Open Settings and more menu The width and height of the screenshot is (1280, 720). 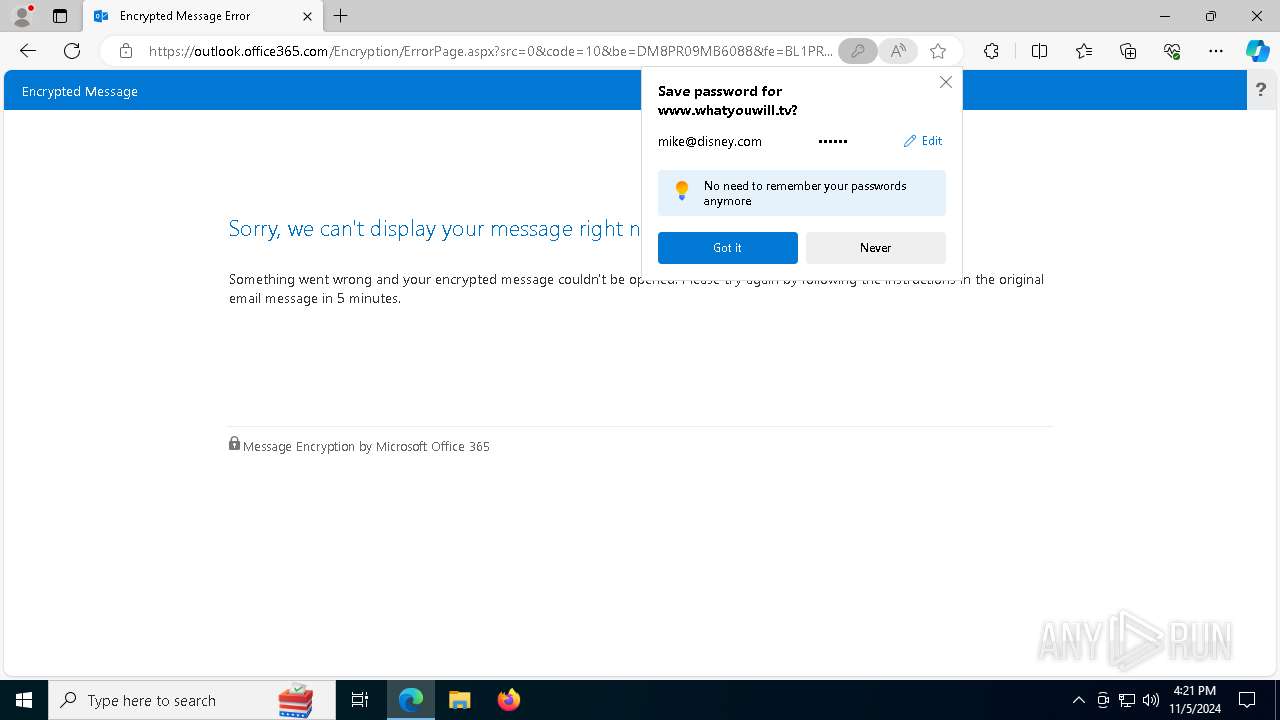click(1216, 51)
